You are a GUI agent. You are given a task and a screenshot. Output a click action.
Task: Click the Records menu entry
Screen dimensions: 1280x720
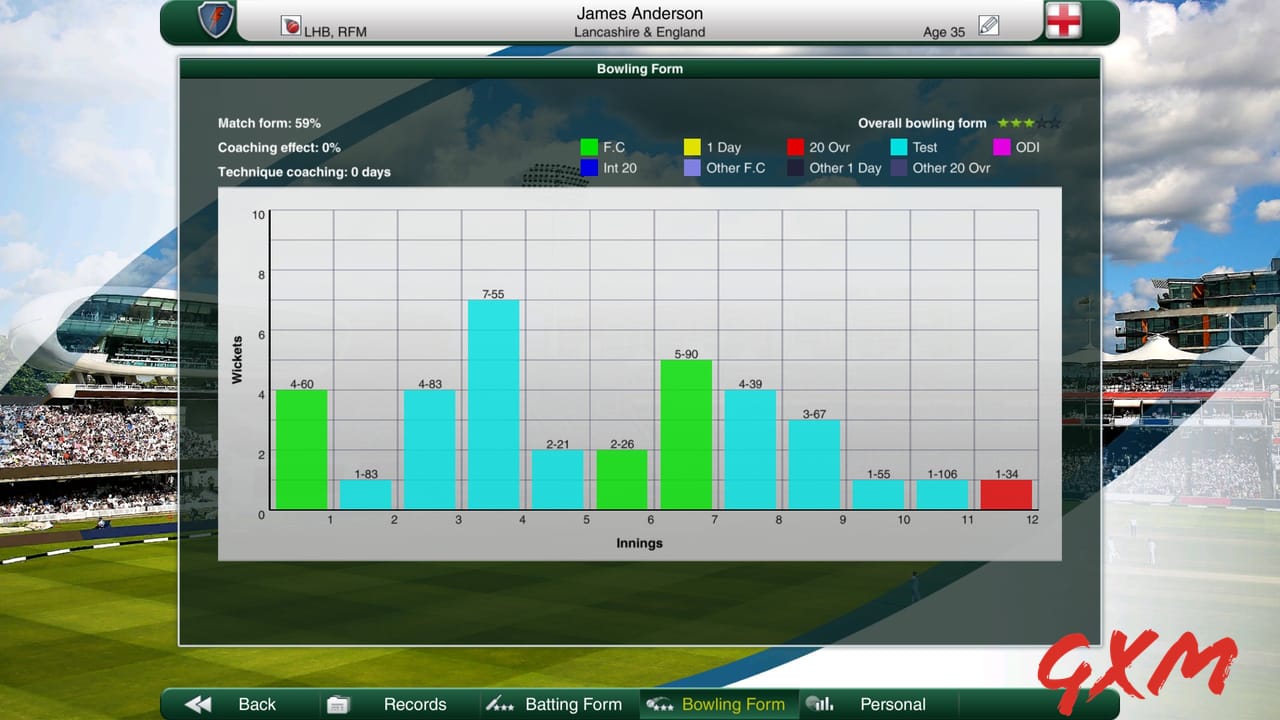pyautogui.click(x=414, y=704)
